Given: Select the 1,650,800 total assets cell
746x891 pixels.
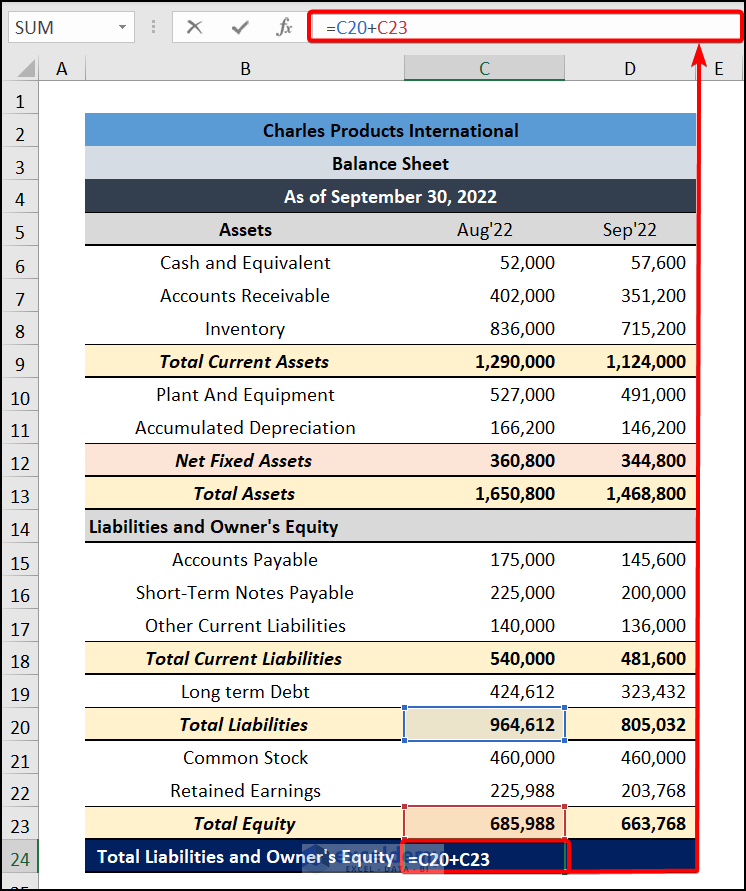Looking at the screenshot, I should click(484, 493).
